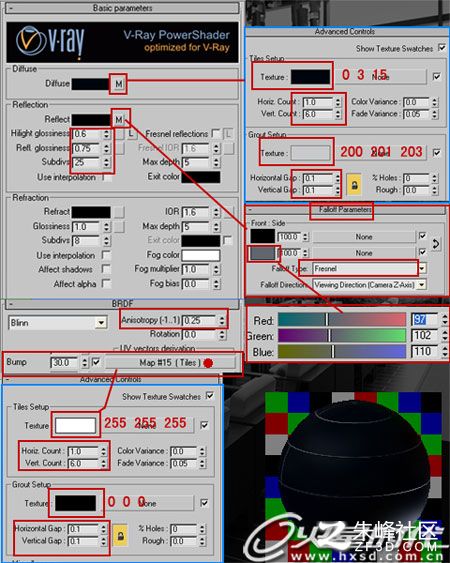Click the gray Falloff side color swatch

pyautogui.click(x=263, y=253)
